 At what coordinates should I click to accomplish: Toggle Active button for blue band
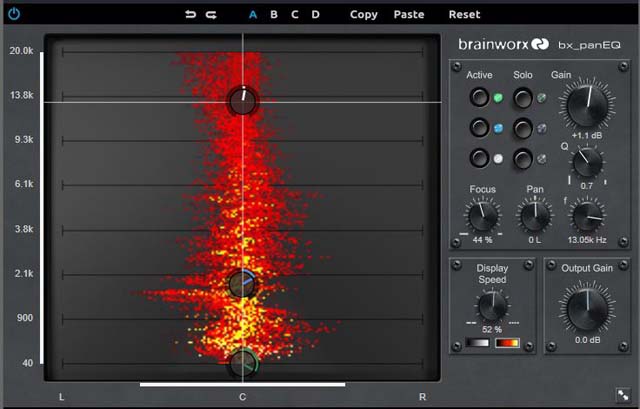(x=481, y=128)
